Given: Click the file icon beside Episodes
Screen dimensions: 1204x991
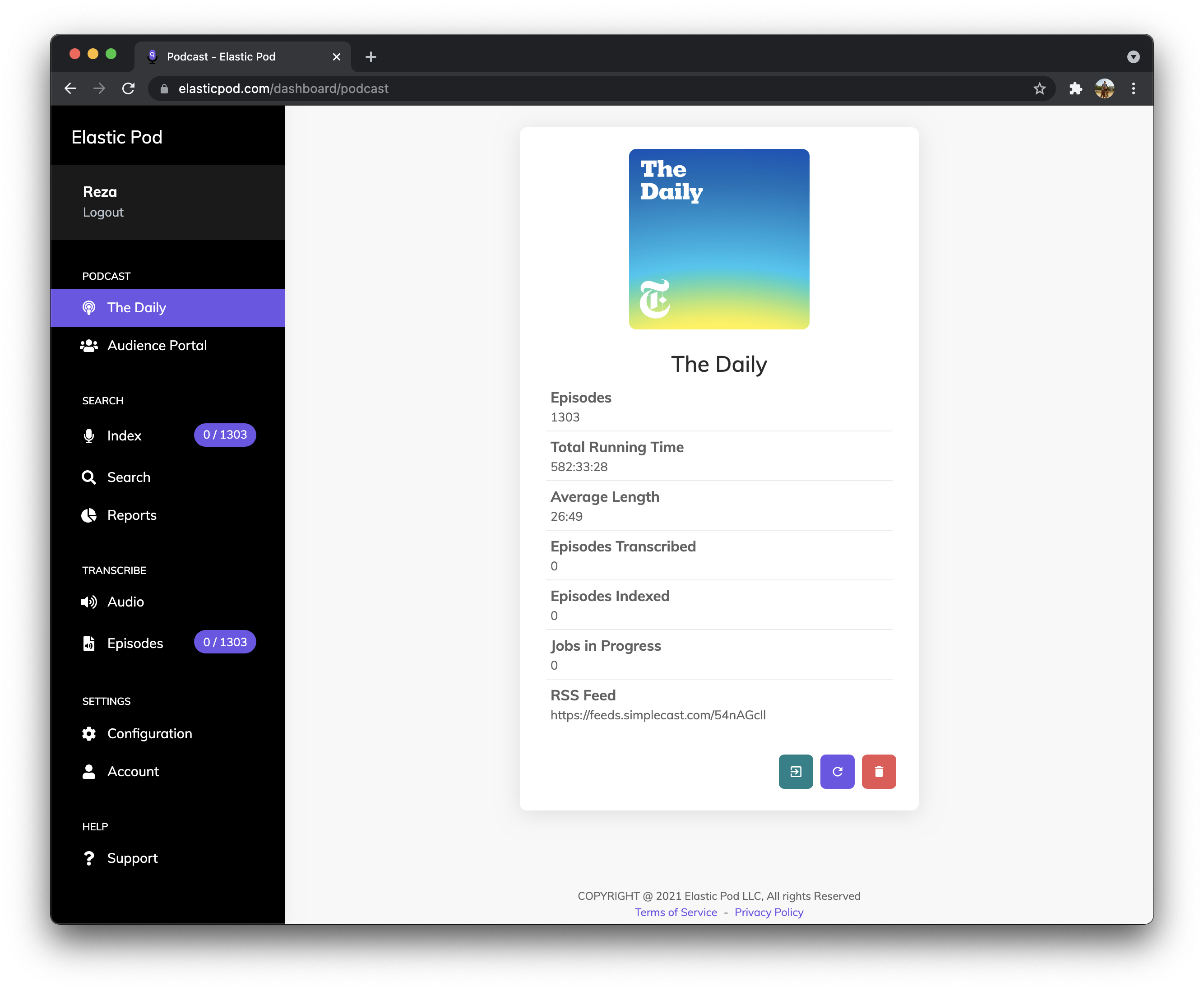Looking at the screenshot, I should [88, 644].
